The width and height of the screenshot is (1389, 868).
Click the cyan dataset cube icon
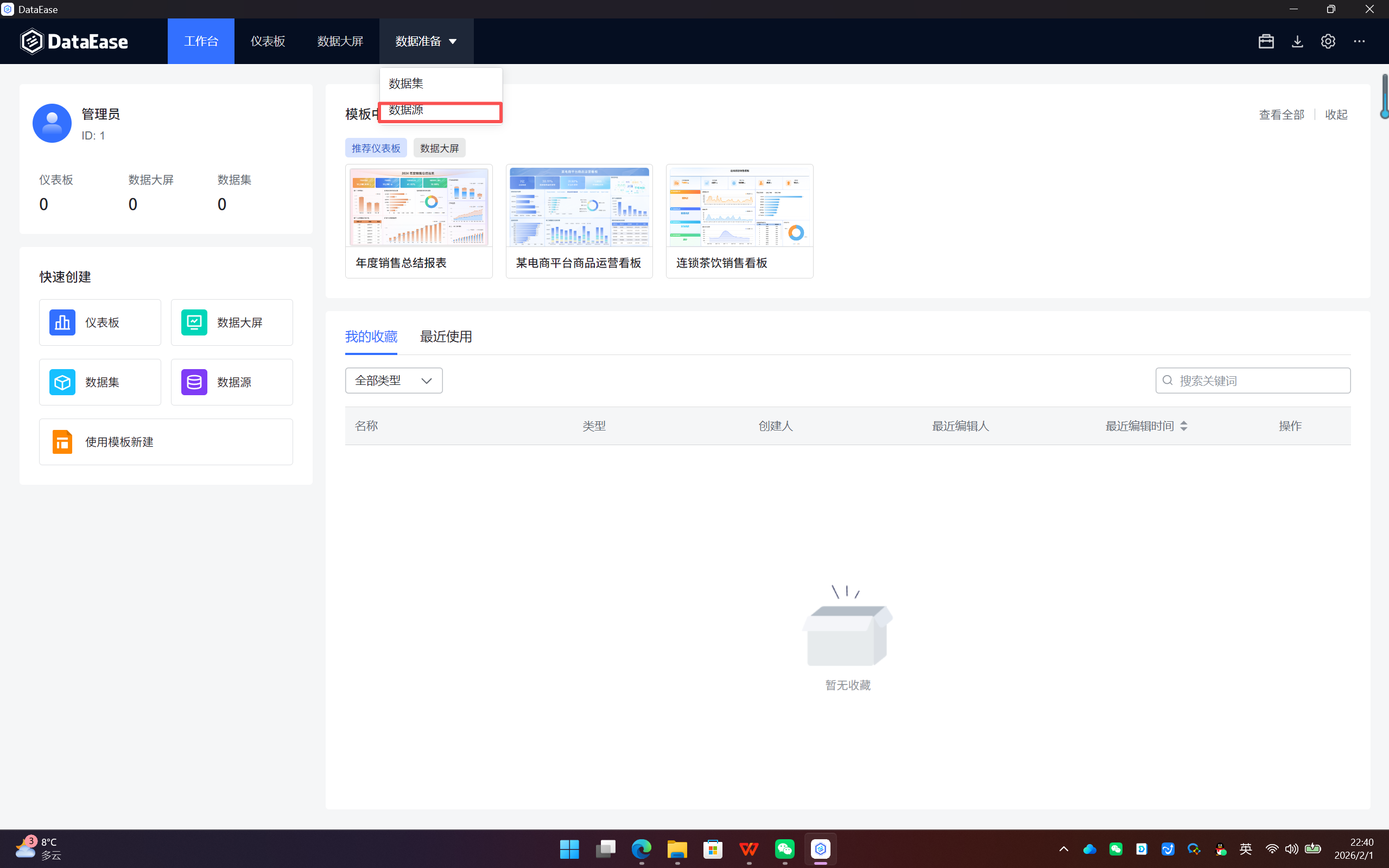(x=62, y=382)
